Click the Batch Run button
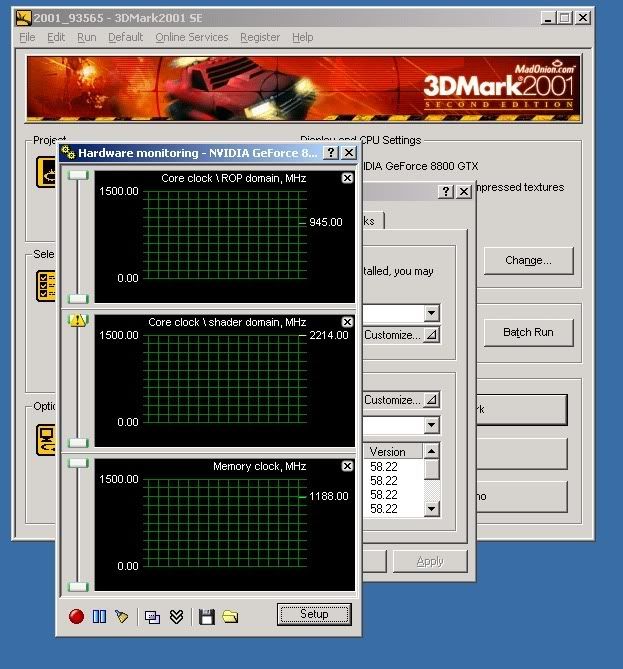 pos(529,332)
